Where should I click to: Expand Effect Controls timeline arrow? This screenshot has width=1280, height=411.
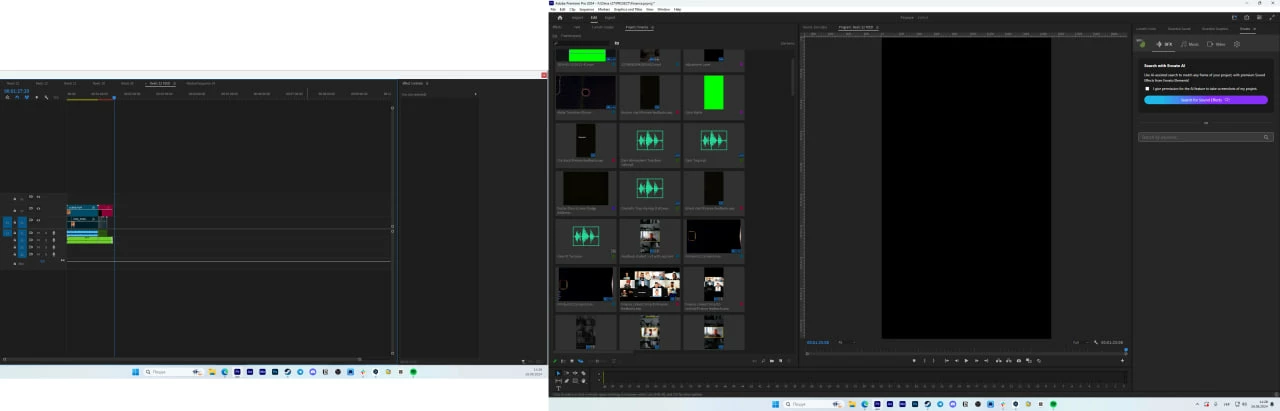pyautogui.click(x=475, y=94)
